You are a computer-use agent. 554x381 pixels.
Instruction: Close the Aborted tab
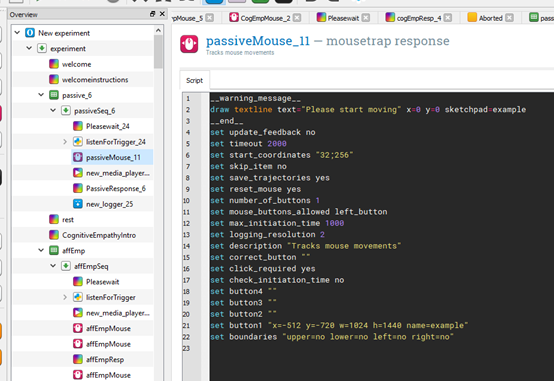pos(509,18)
